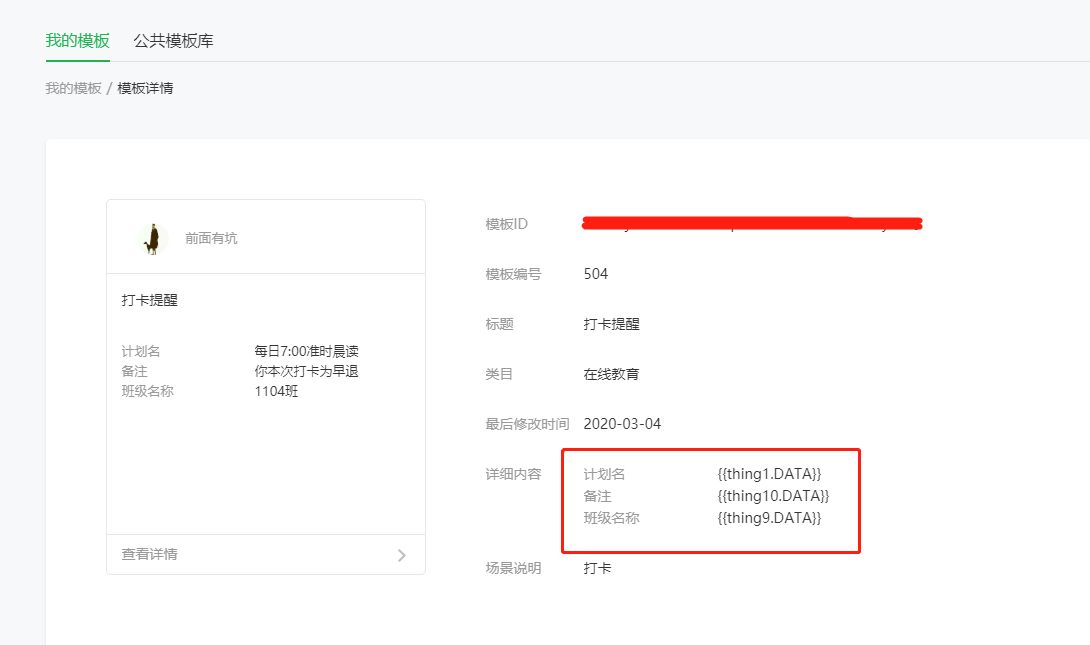Click the redacted 模板ID value bar
This screenshot has width=1090, height=645.
click(750, 223)
